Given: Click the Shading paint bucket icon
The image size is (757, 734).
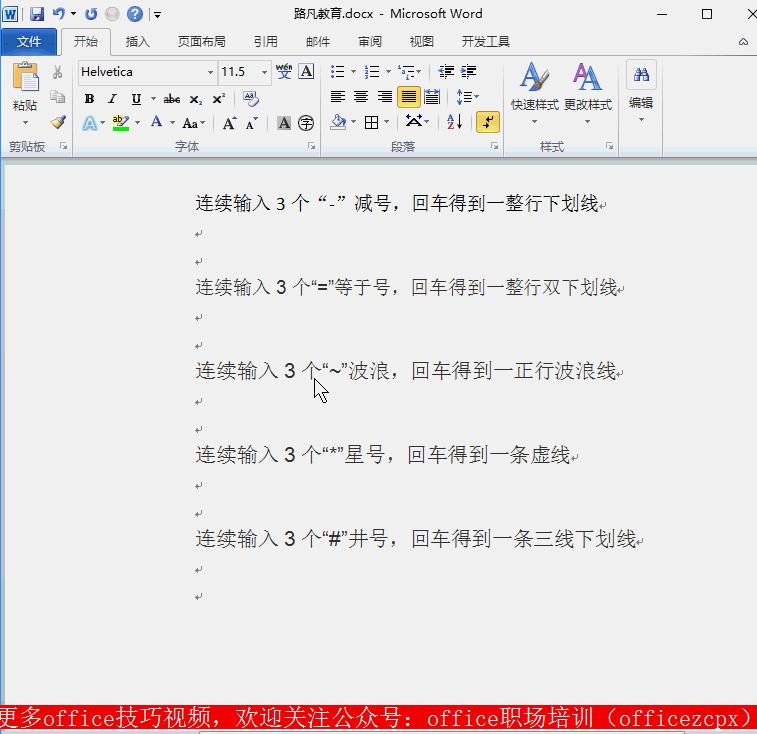Looking at the screenshot, I should coord(339,122).
